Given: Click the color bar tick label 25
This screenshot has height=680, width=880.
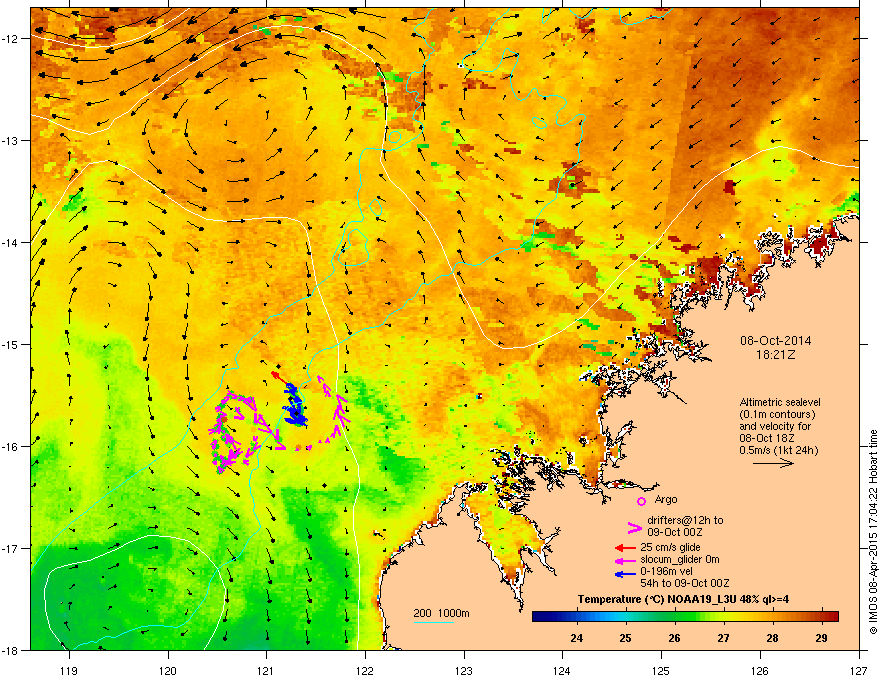Looking at the screenshot, I should [625, 638].
